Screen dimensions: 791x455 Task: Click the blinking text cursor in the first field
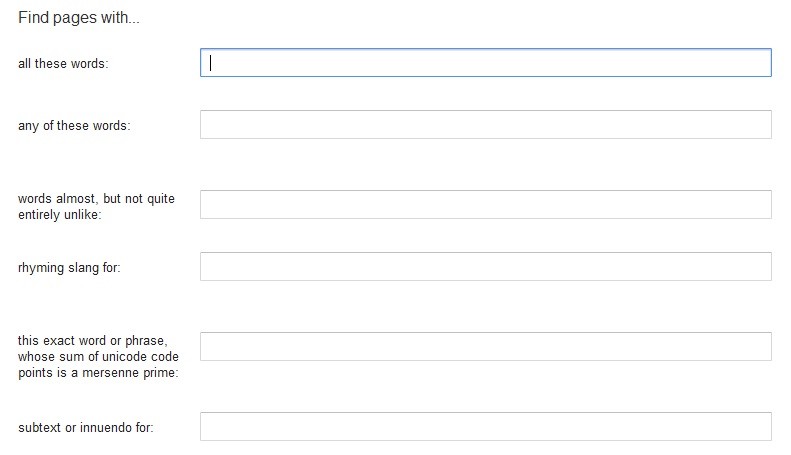[x=211, y=63]
